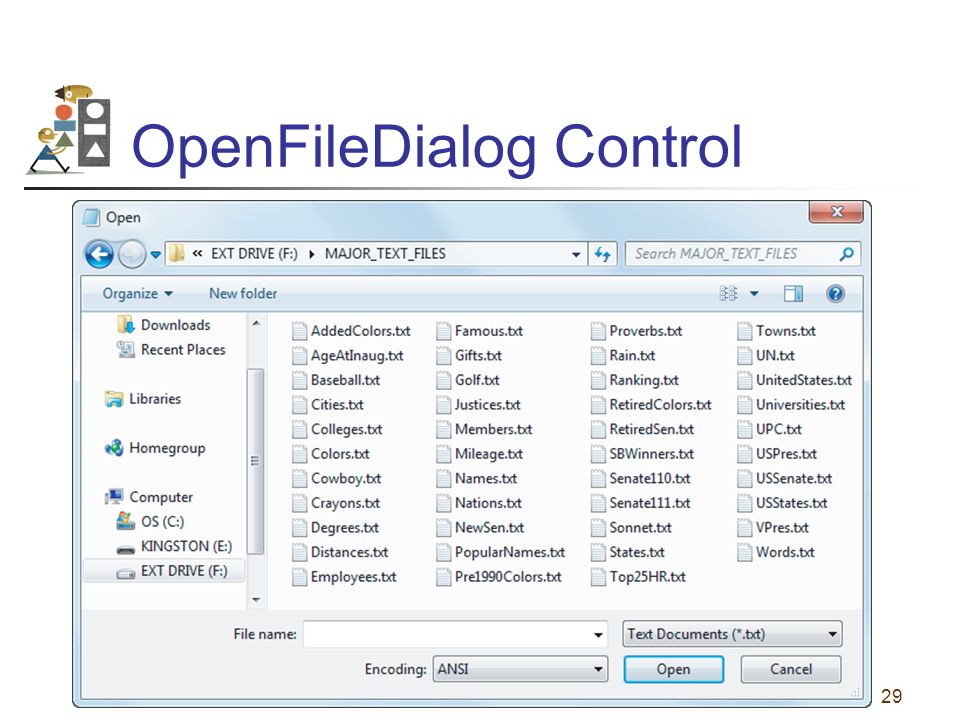Select Libraries in navigation pane
960x720 pixels.
143,399
